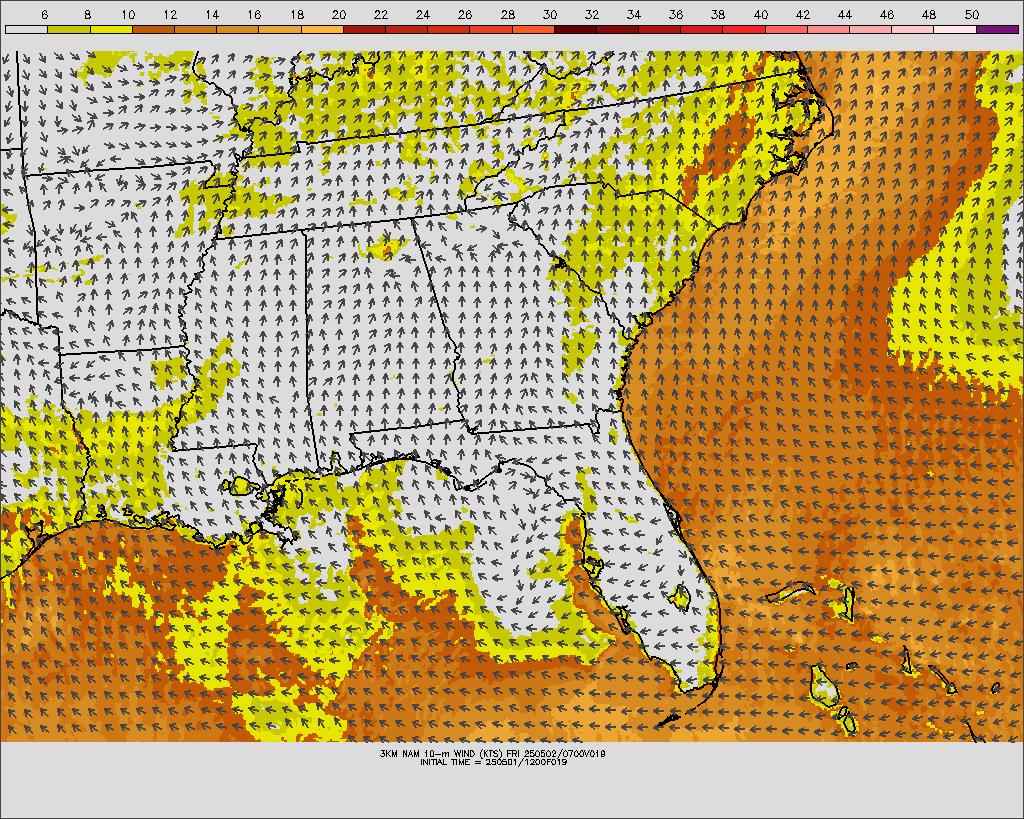Click the legend label "26"
This screenshot has width=1024, height=819.
[465, 14]
